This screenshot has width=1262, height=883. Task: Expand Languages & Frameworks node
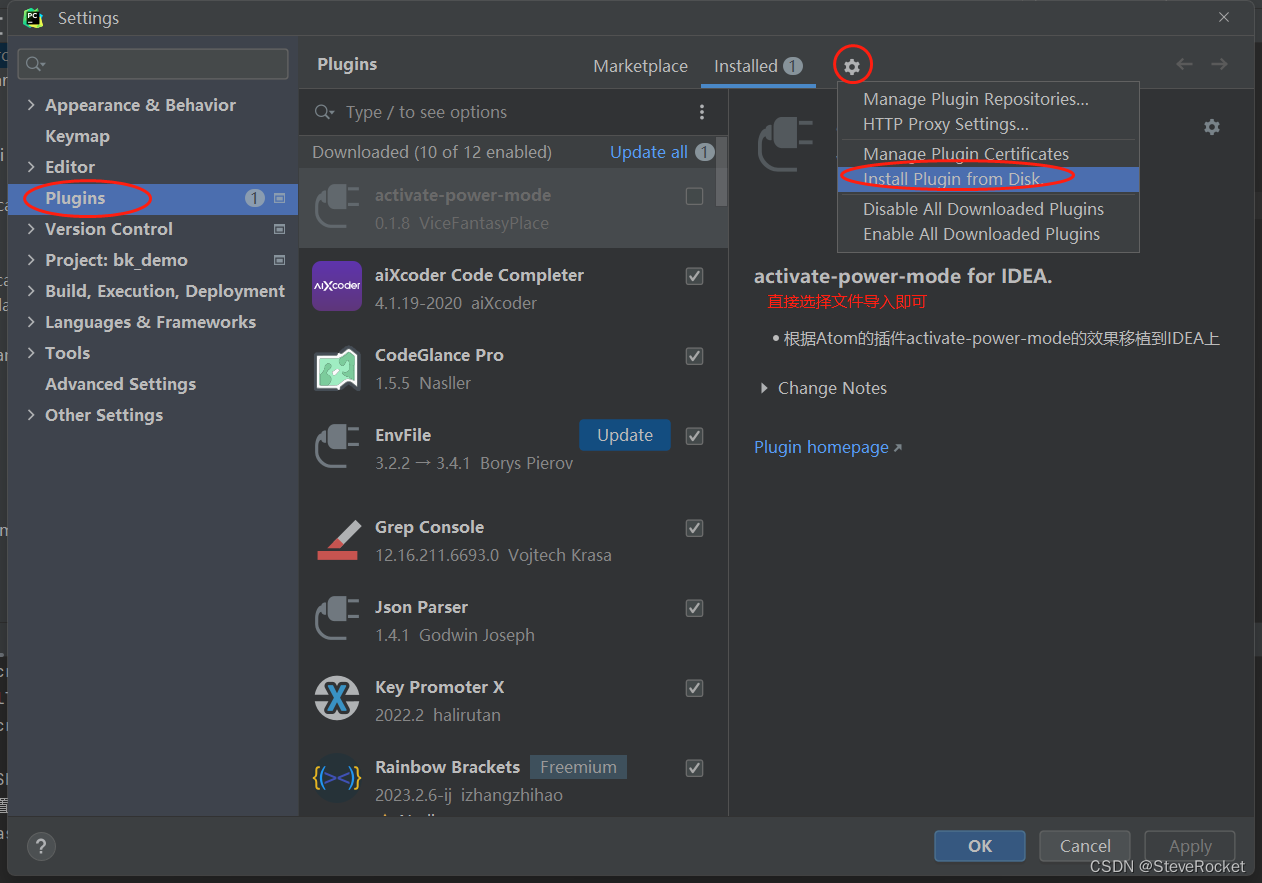tap(31, 322)
